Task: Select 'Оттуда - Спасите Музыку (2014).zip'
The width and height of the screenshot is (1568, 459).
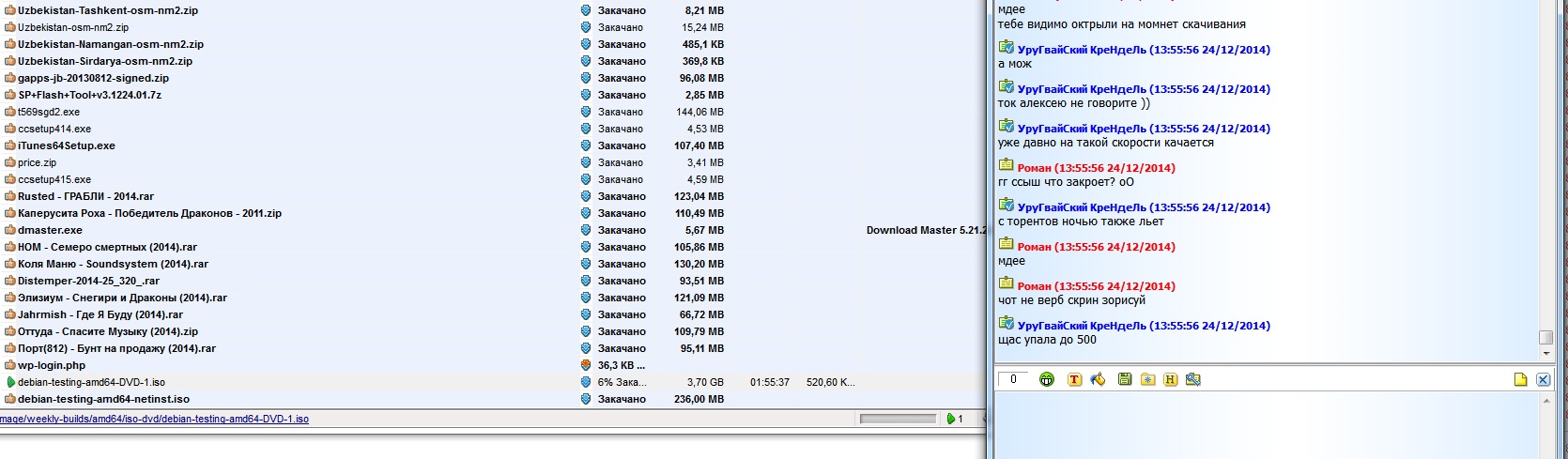Action: coord(108,331)
